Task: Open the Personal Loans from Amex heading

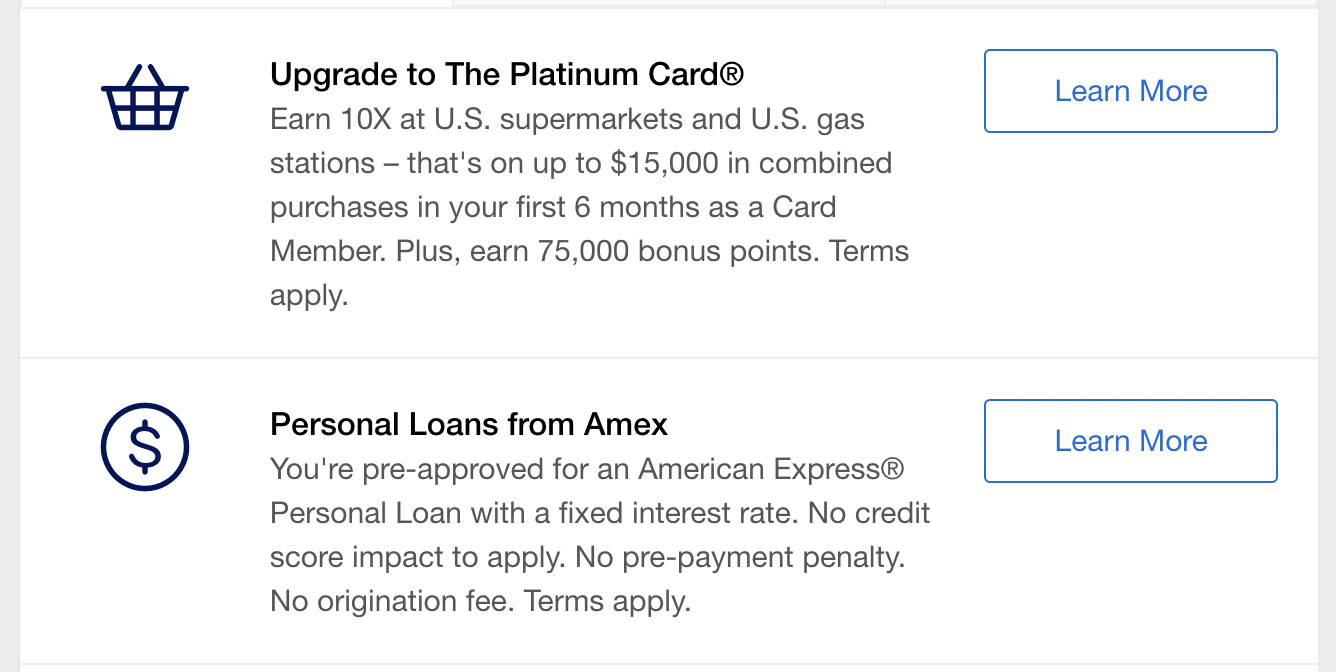Action: pyautogui.click(x=468, y=424)
